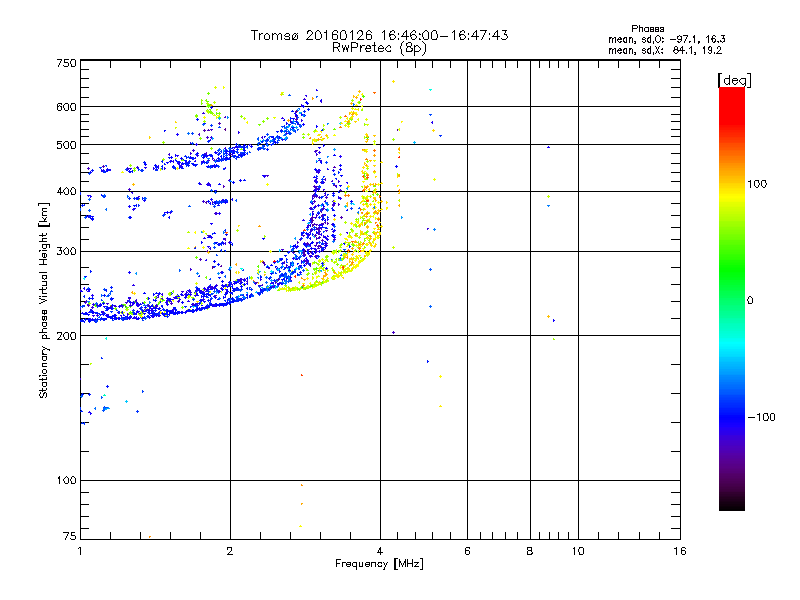Click the '75' height axis tick label
This screenshot has width=800, height=600.
point(70,536)
